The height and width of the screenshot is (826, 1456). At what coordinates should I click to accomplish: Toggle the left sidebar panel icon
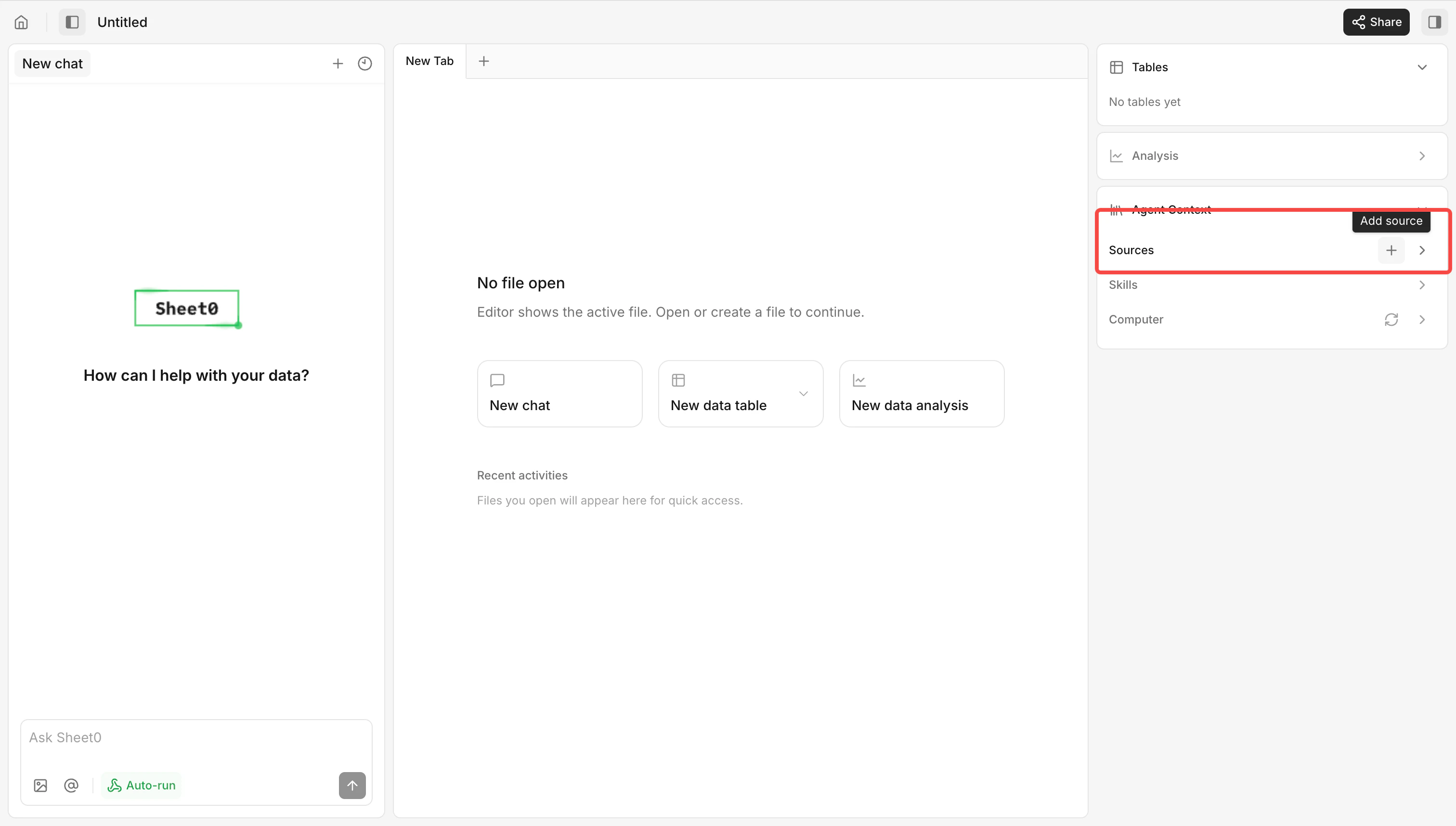pyautogui.click(x=71, y=22)
